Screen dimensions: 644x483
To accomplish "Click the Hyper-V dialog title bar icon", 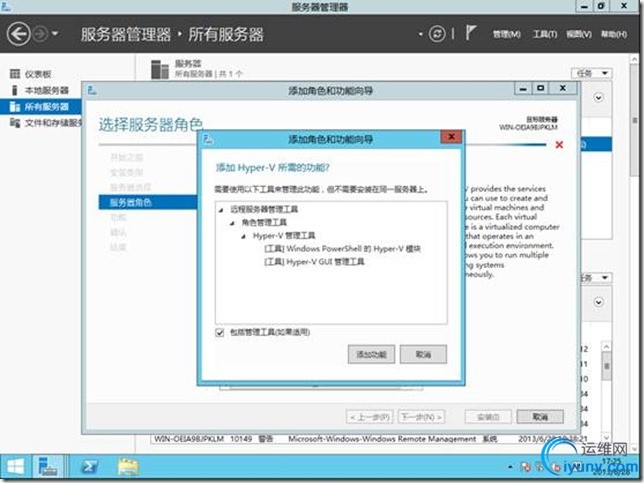I will coord(208,140).
